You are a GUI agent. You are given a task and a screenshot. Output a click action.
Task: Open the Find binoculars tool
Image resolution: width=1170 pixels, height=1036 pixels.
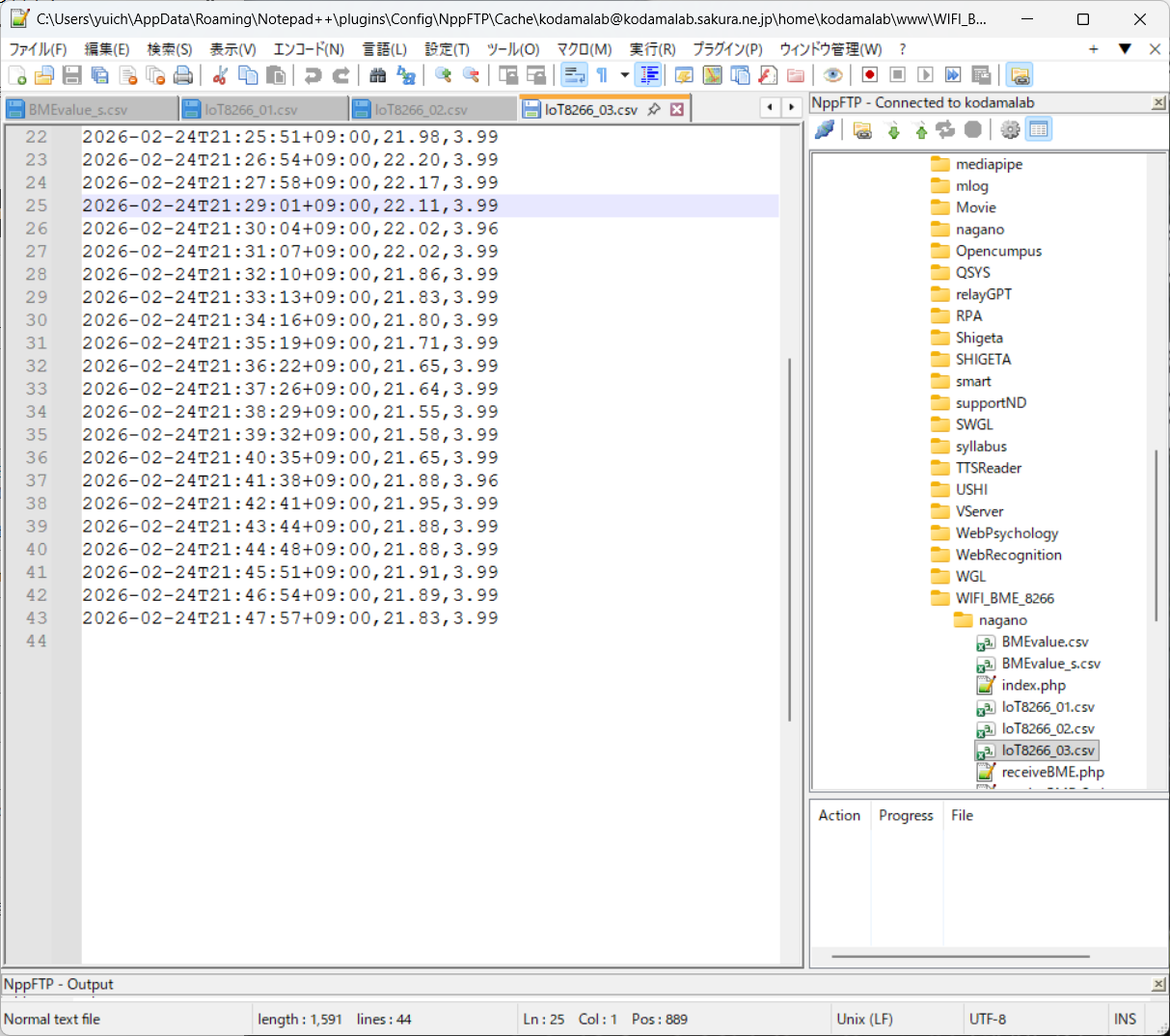click(x=378, y=75)
